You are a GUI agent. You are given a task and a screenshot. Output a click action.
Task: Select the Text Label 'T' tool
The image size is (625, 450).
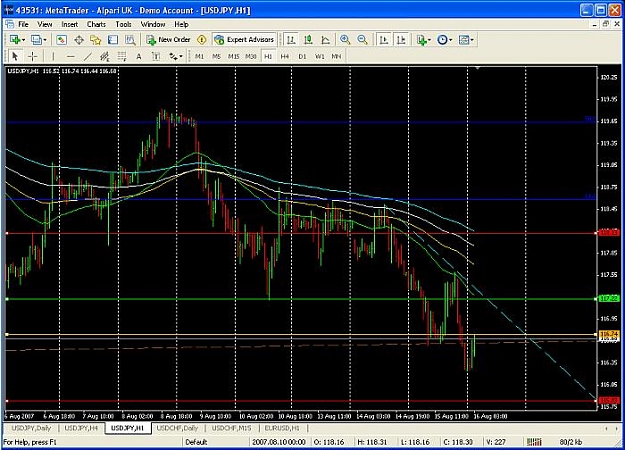pyautogui.click(x=156, y=57)
